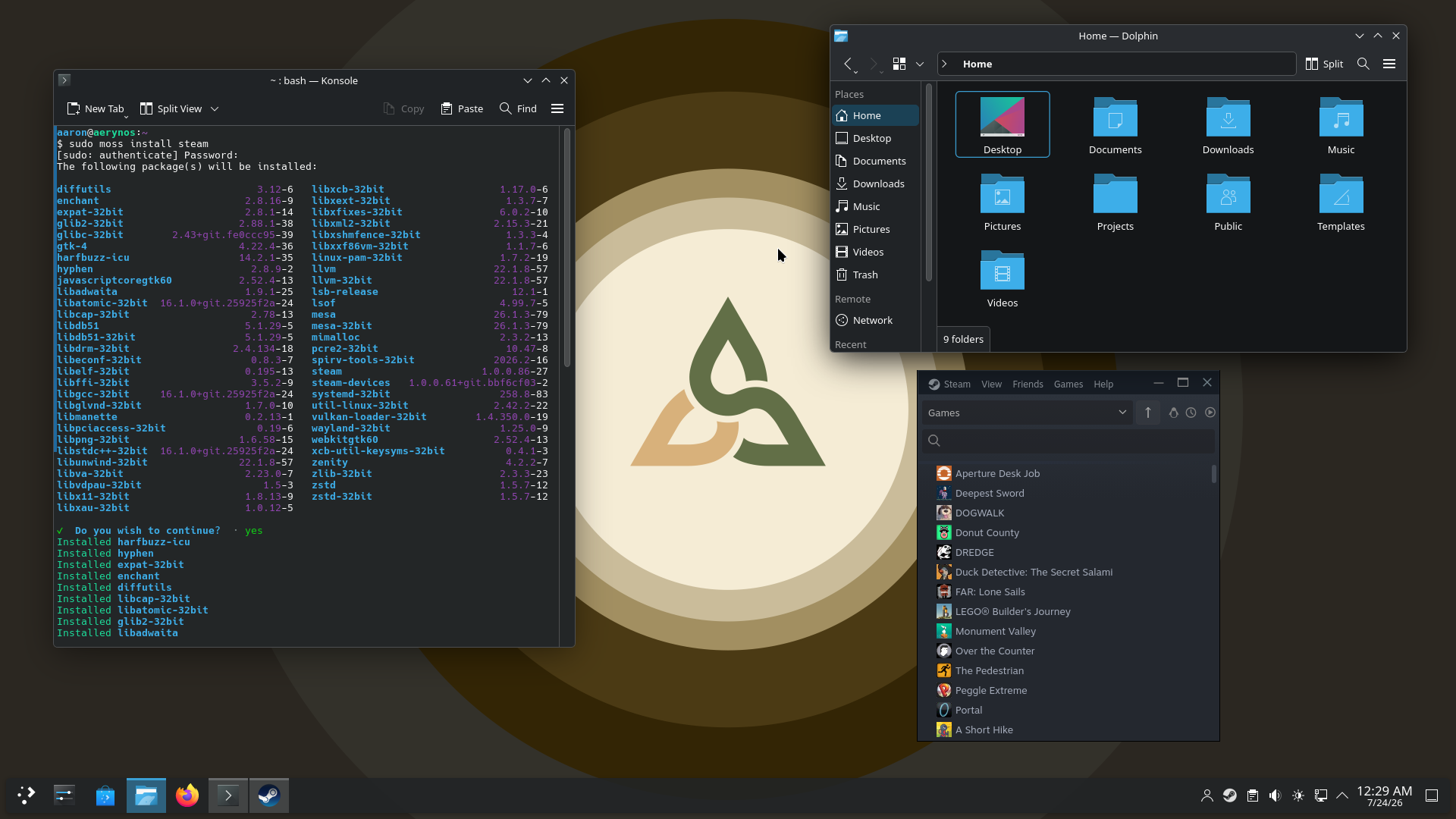Select the Projects folder in Dolphin

pyautogui.click(x=1116, y=201)
